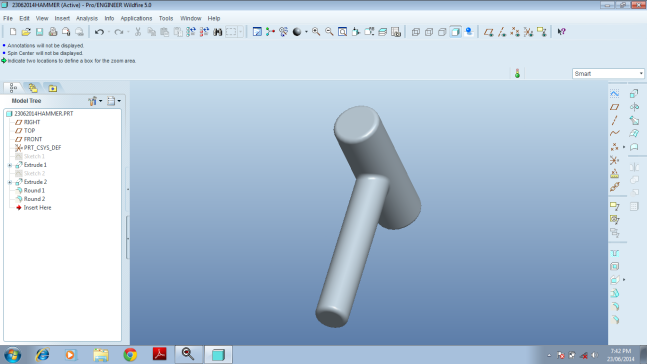Expand the datum point tool flyout arrow
The height and width of the screenshot is (364, 647).
(x=624, y=147)
